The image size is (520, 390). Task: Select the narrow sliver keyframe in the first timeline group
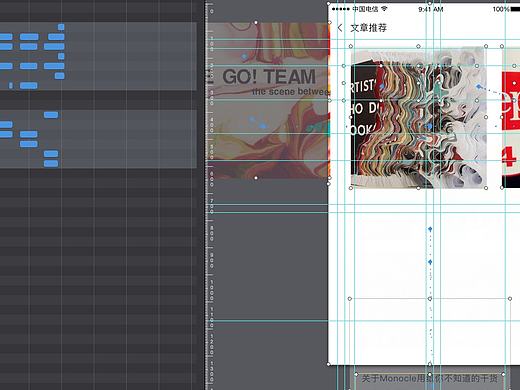[11, 86]
